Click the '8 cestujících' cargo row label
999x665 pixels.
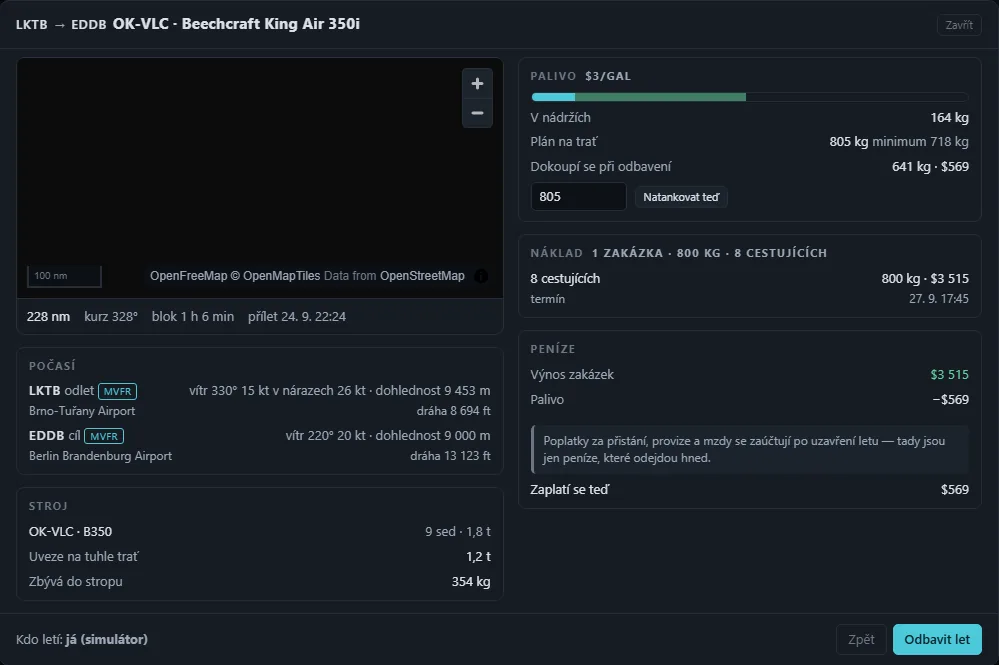point(565,279)
